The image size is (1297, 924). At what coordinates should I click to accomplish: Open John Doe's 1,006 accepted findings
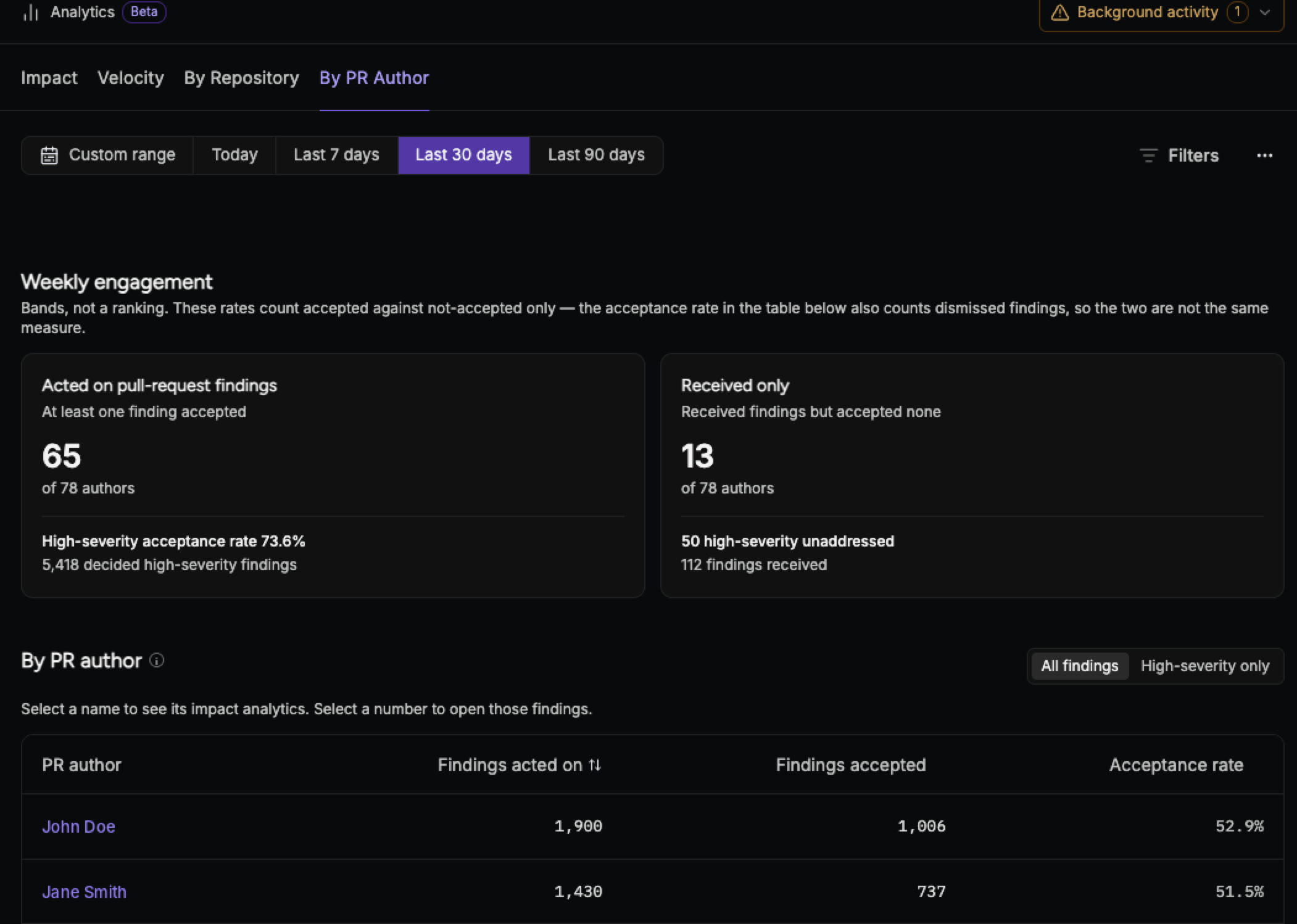(921, 827)
